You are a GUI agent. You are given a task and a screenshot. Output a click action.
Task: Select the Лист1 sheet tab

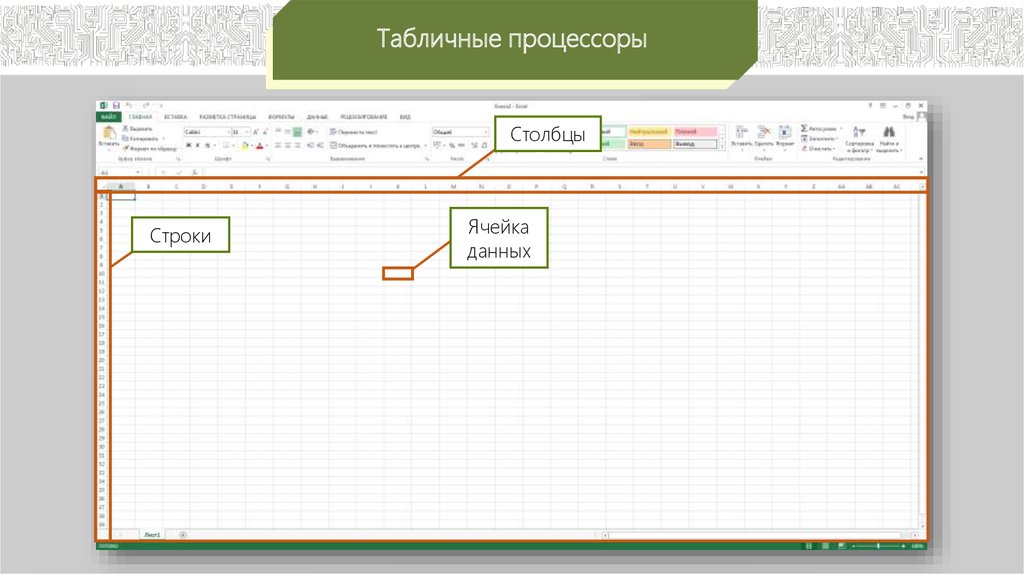152,535
